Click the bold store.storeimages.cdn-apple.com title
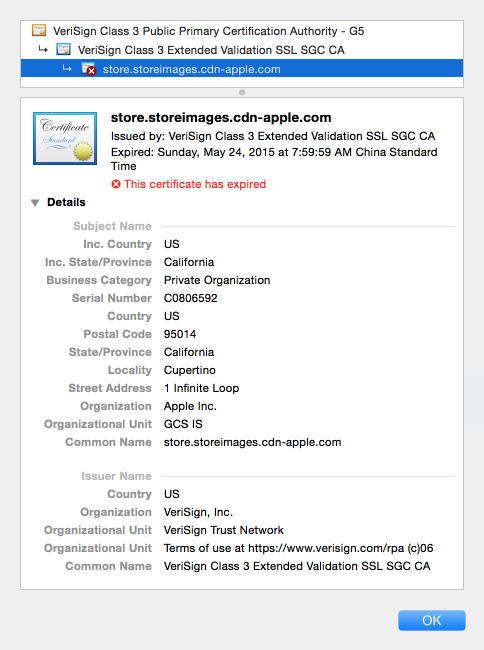Image resolution: width=484 pixels, height=650 pixels. point(221,118)
